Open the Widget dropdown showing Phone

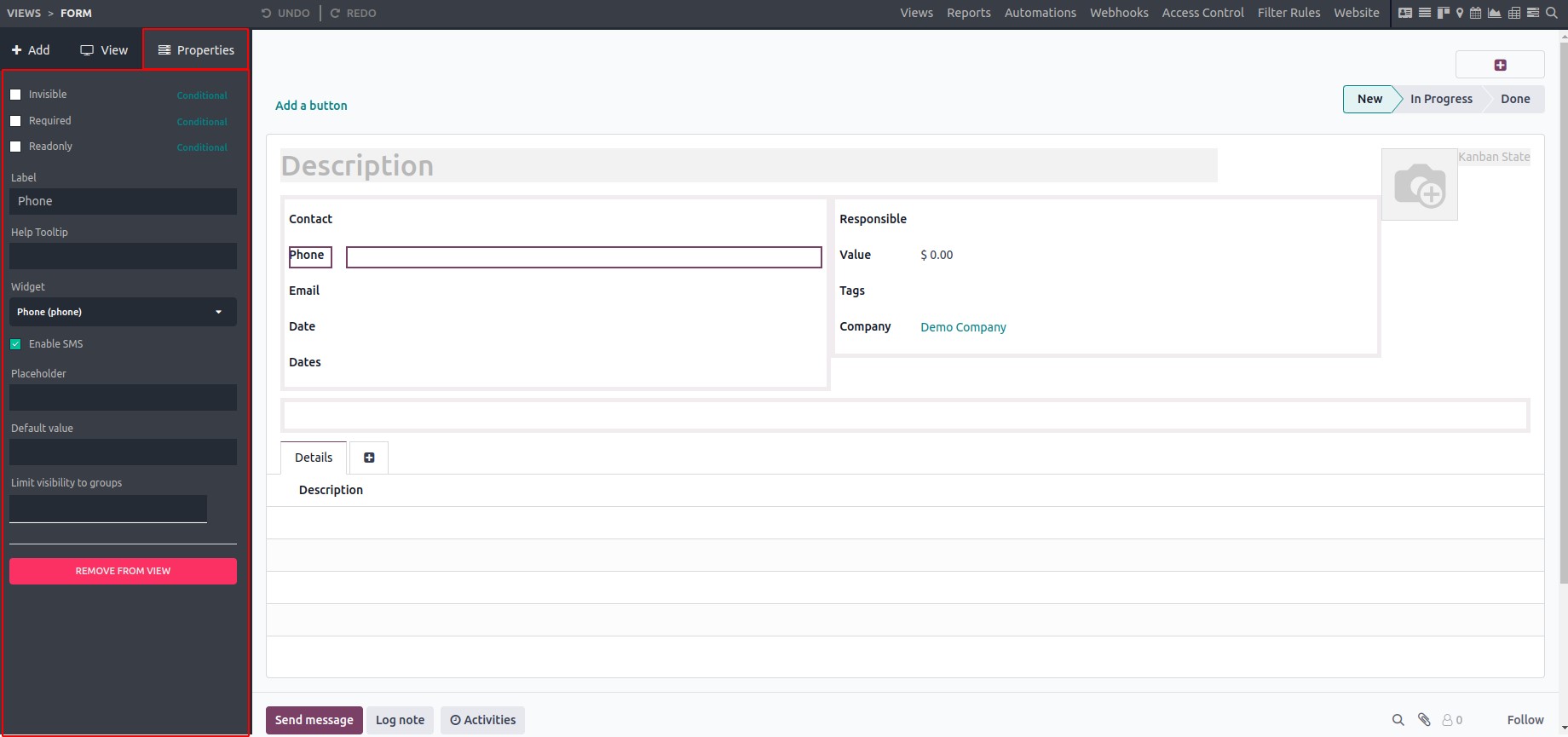click(123, 312)
